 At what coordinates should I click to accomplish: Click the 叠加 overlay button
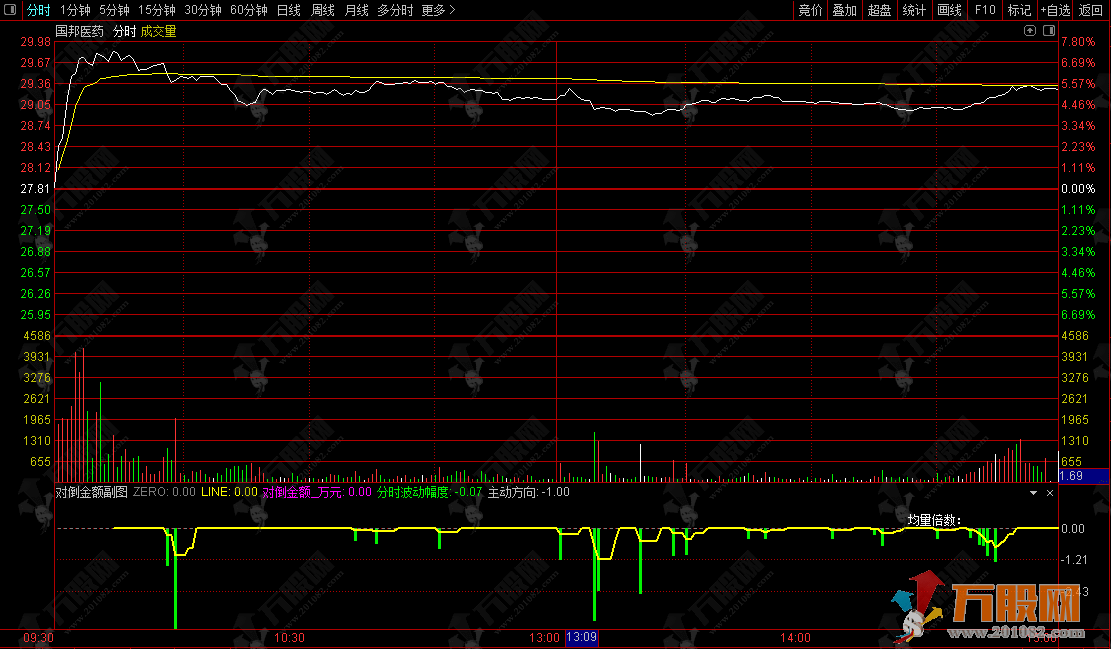(845, 10)
